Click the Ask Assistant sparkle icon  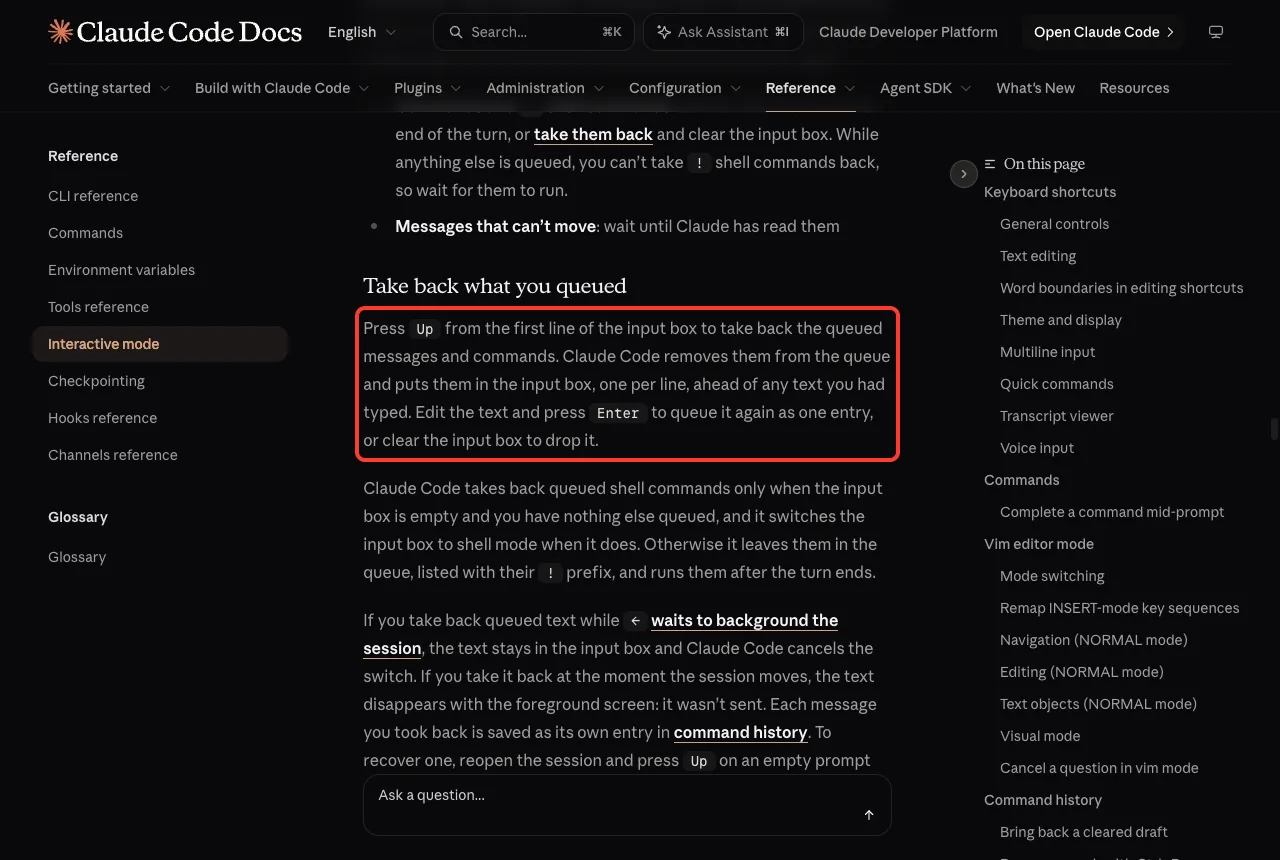point(664,32)
